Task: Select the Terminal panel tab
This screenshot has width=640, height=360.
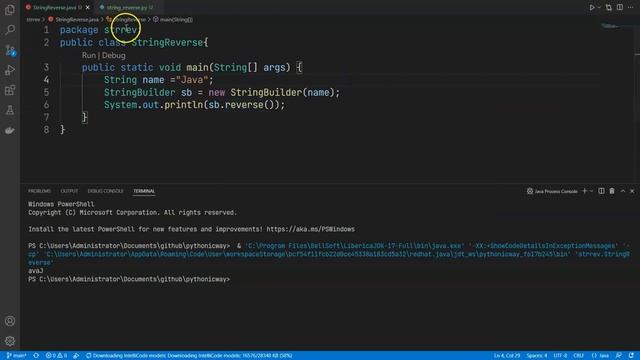Action: pyautogui.click(x=144, y=191)
